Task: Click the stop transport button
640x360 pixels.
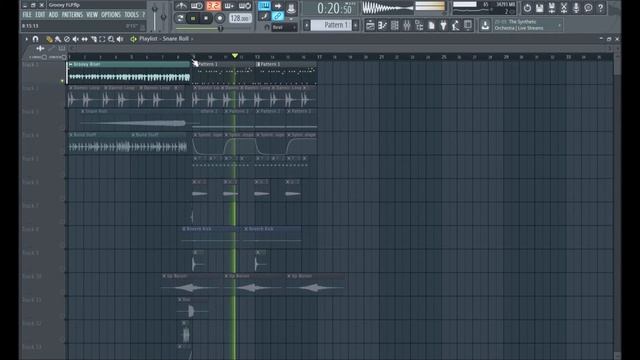Action: 206,18
